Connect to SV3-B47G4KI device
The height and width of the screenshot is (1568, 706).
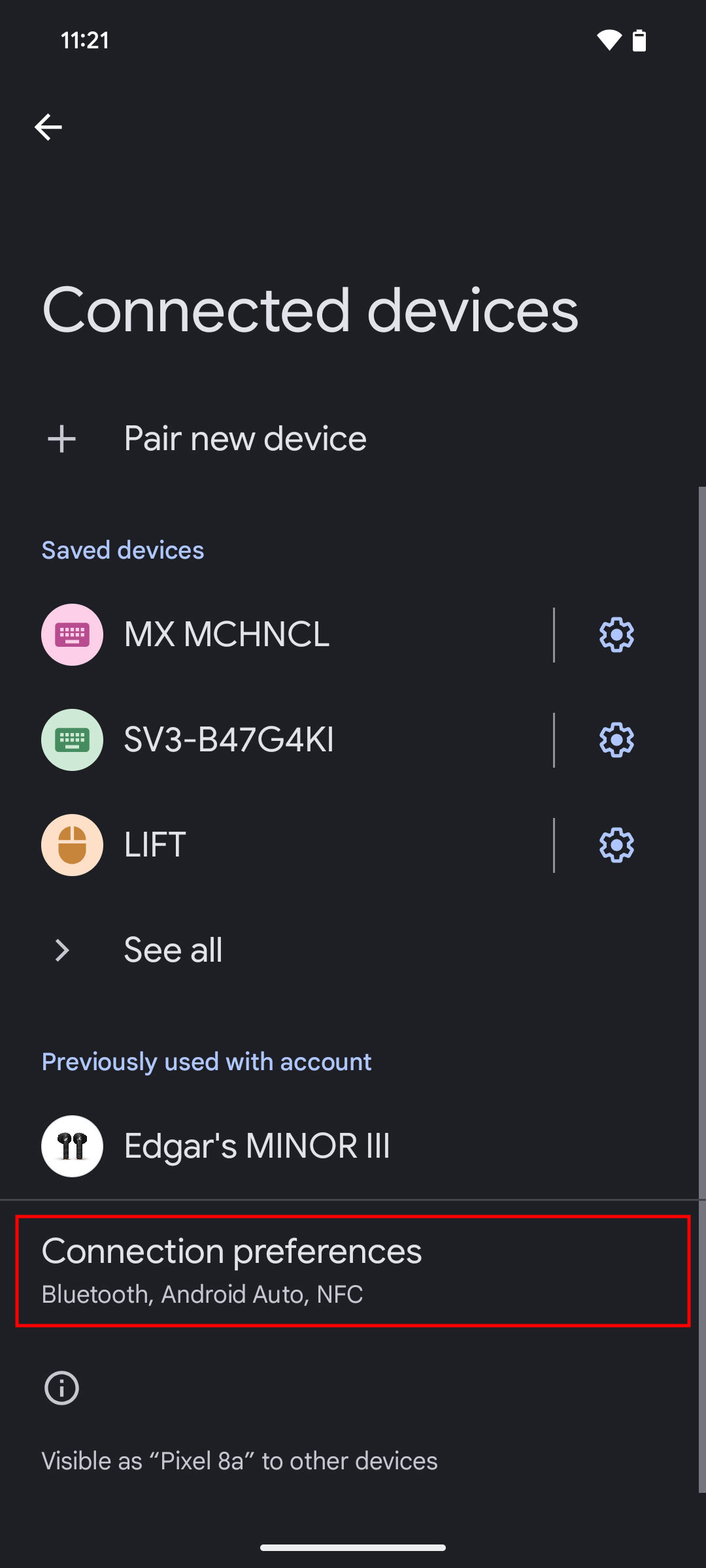pos(229,740)
